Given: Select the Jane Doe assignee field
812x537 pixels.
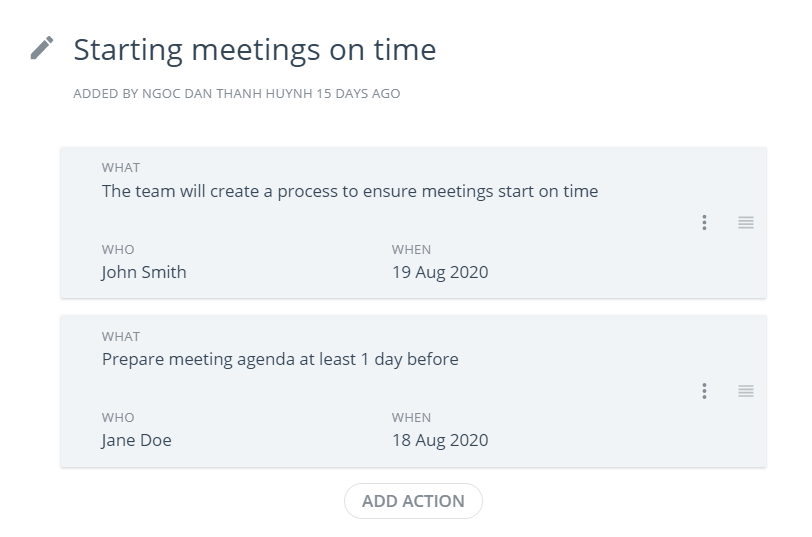Looking at the screenshot, I should pyautogui.click(x=137, y=440).
